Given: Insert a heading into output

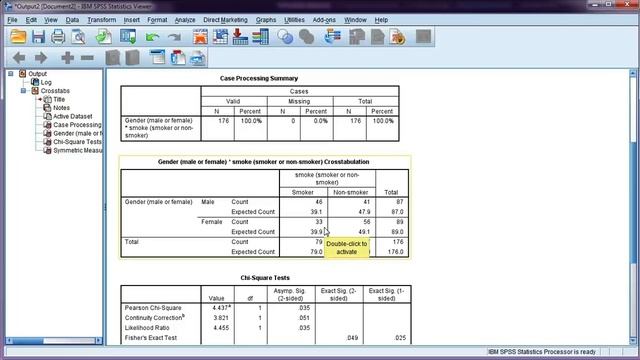Looking at the screenshot, I should [157, 58].
